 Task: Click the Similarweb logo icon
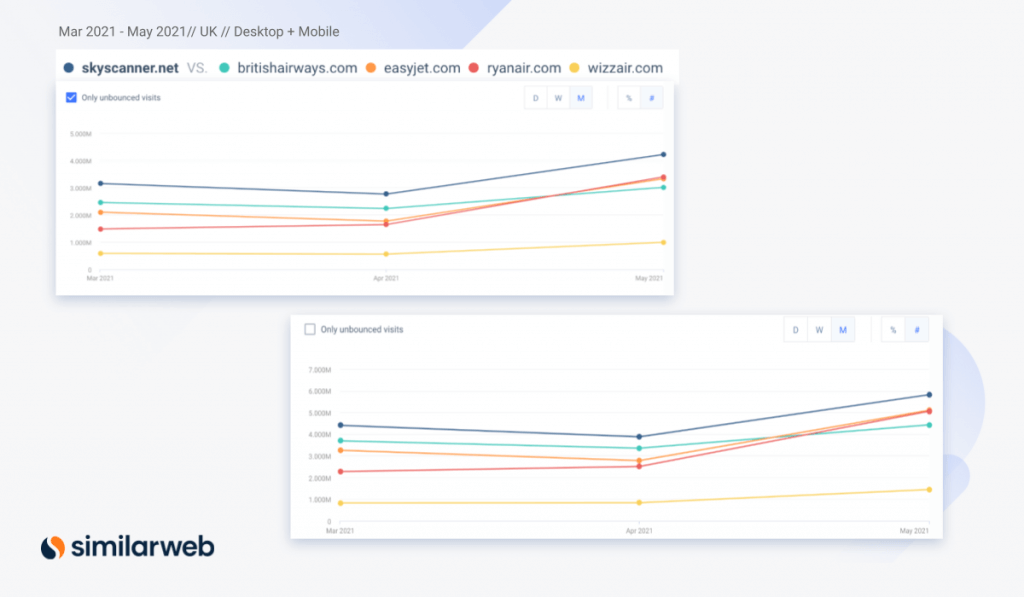click(53, 547)
